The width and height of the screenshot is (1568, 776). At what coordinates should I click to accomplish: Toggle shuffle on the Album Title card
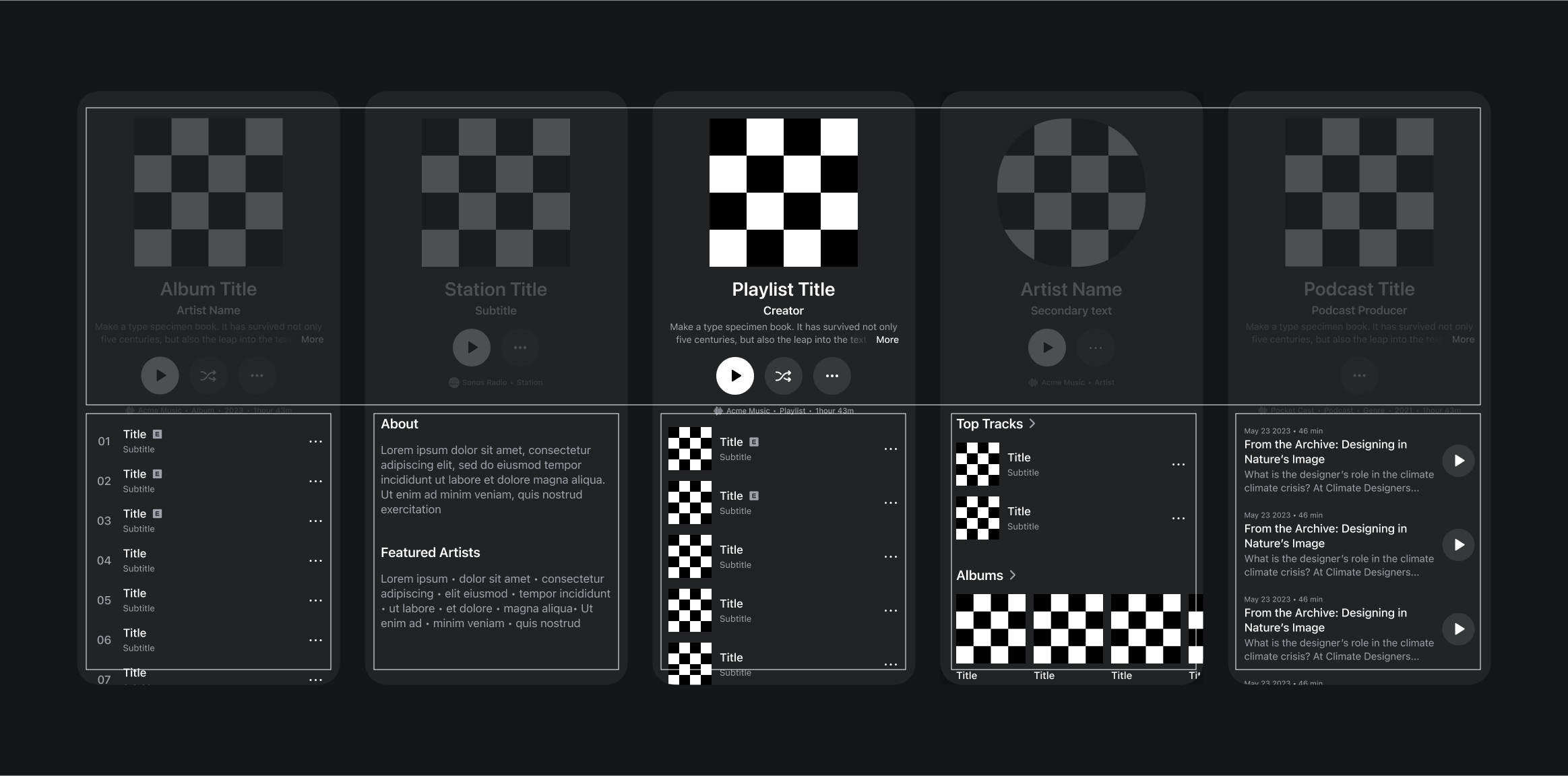pyautogui.click(x=208, y=376)
